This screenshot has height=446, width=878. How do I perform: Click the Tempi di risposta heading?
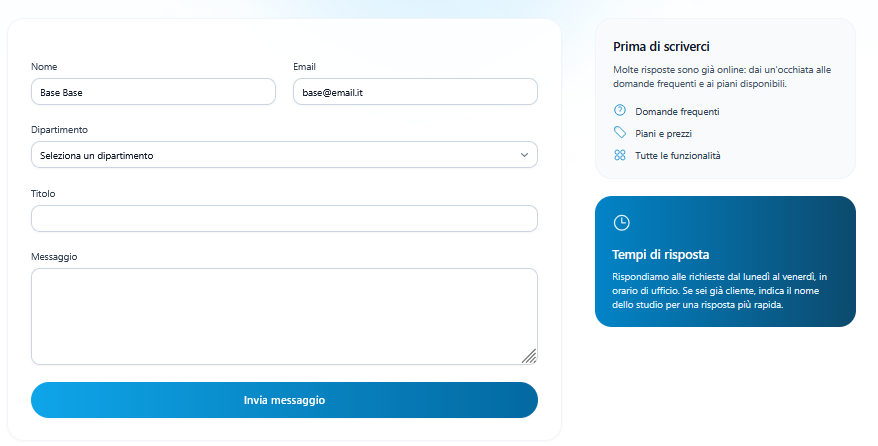(661, 255)
